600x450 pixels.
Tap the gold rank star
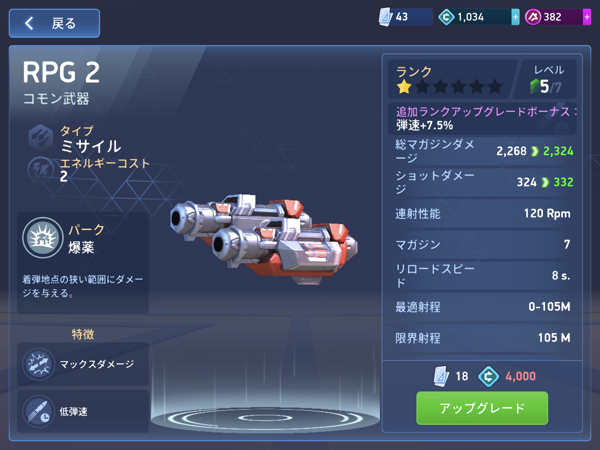pyautogui.click(x=404, y=87)
